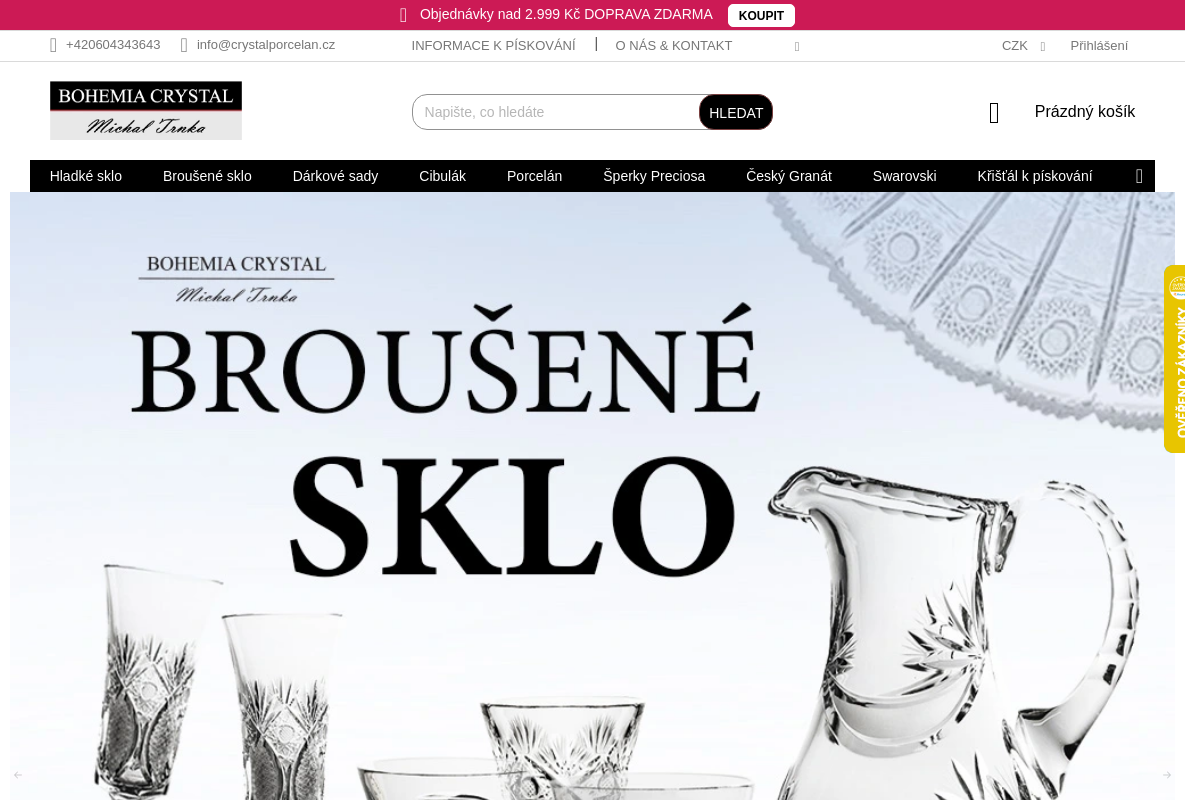Open Přihlášení login link

pos(1099,45)
